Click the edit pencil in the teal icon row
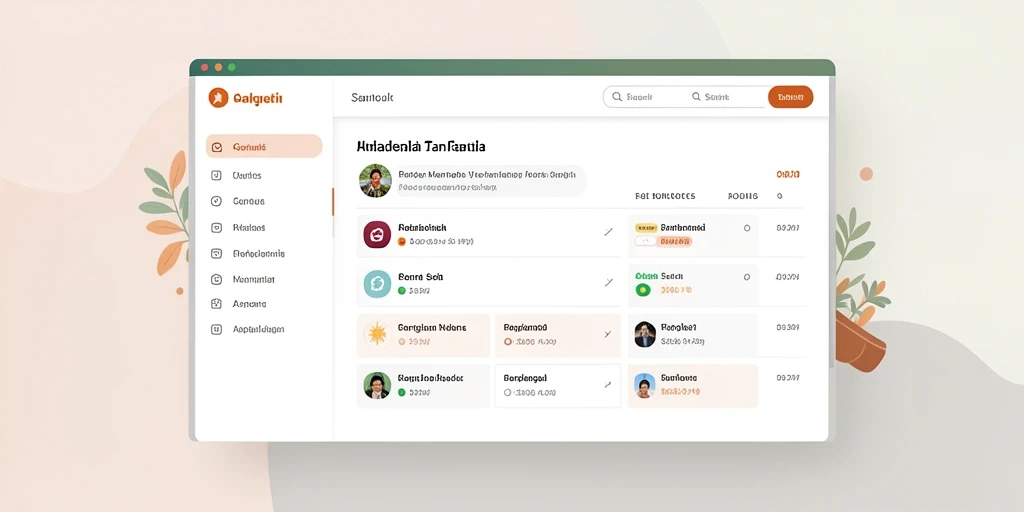 click(609, 282)
